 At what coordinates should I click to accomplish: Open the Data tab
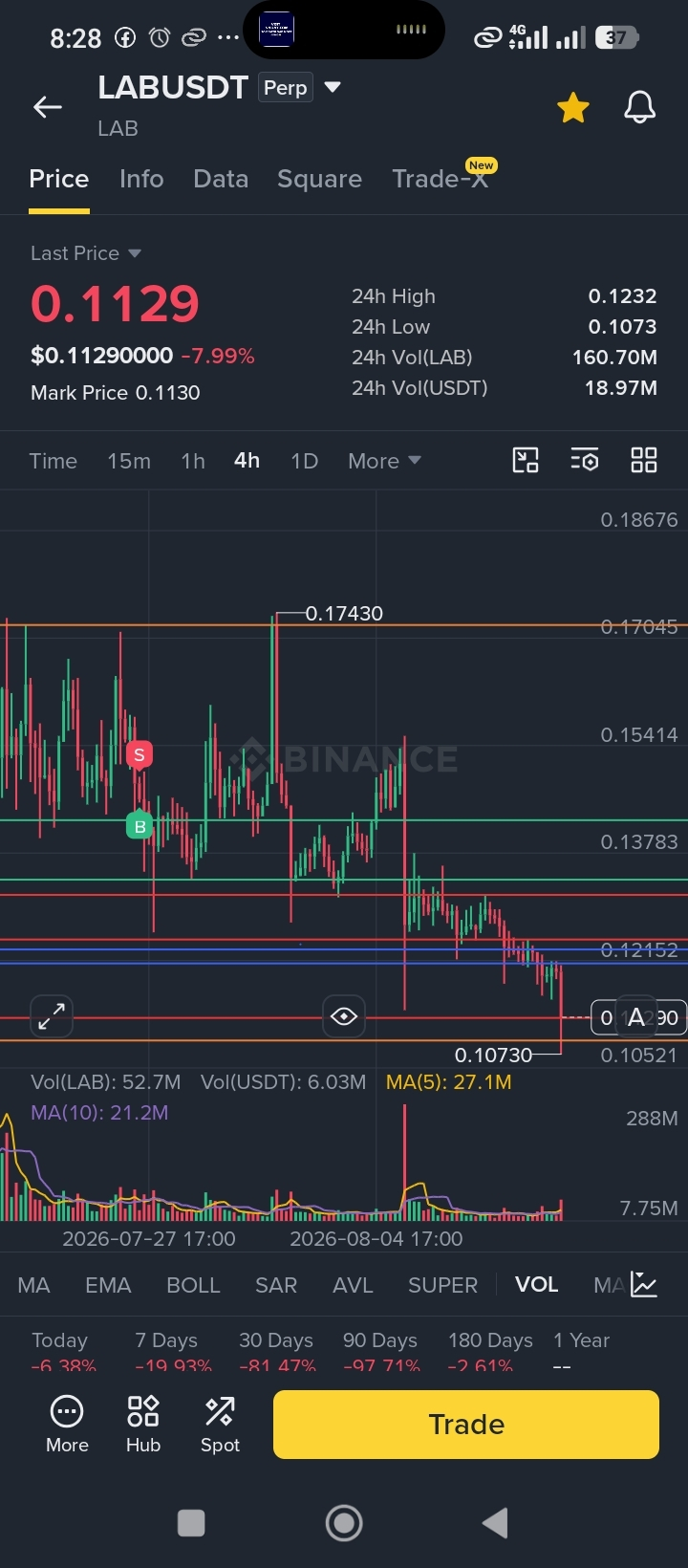[x=221, y=179]
